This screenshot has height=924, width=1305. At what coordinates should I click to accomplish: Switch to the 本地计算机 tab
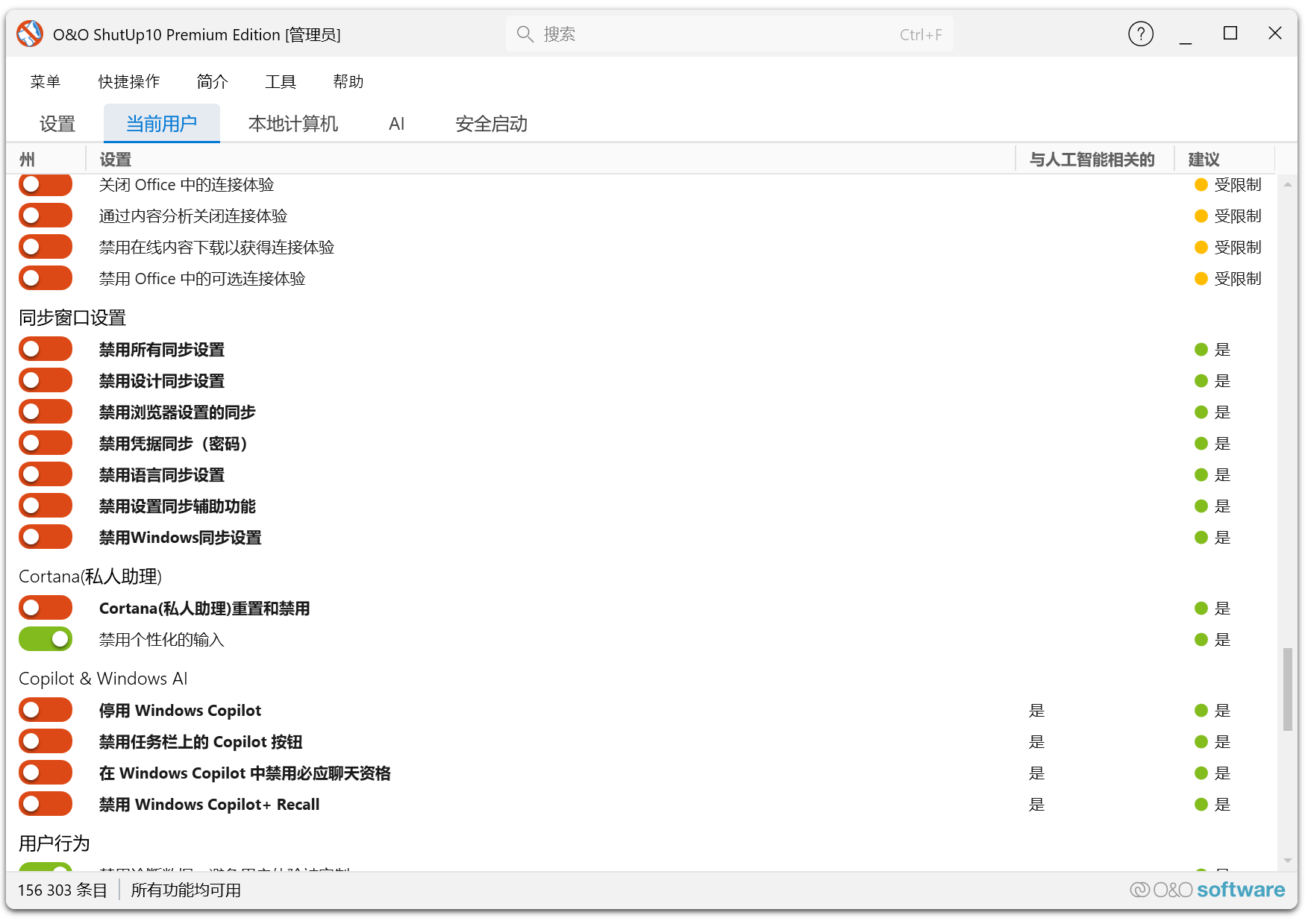(292, 124)
